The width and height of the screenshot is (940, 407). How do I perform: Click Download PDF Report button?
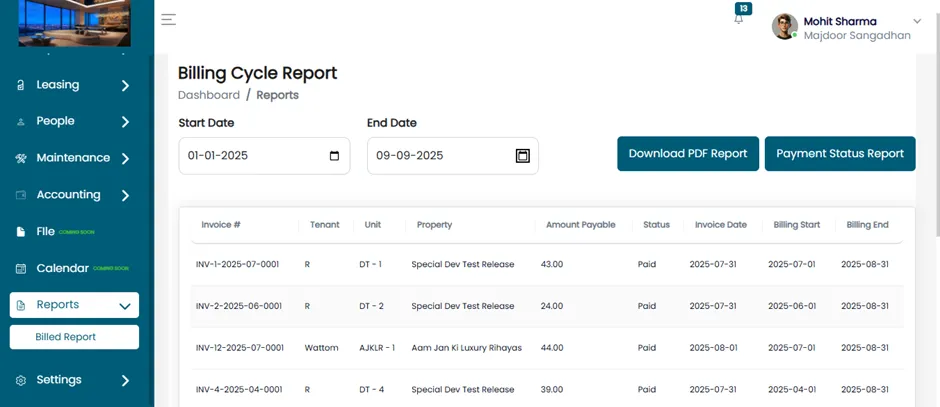click(688, 153)
